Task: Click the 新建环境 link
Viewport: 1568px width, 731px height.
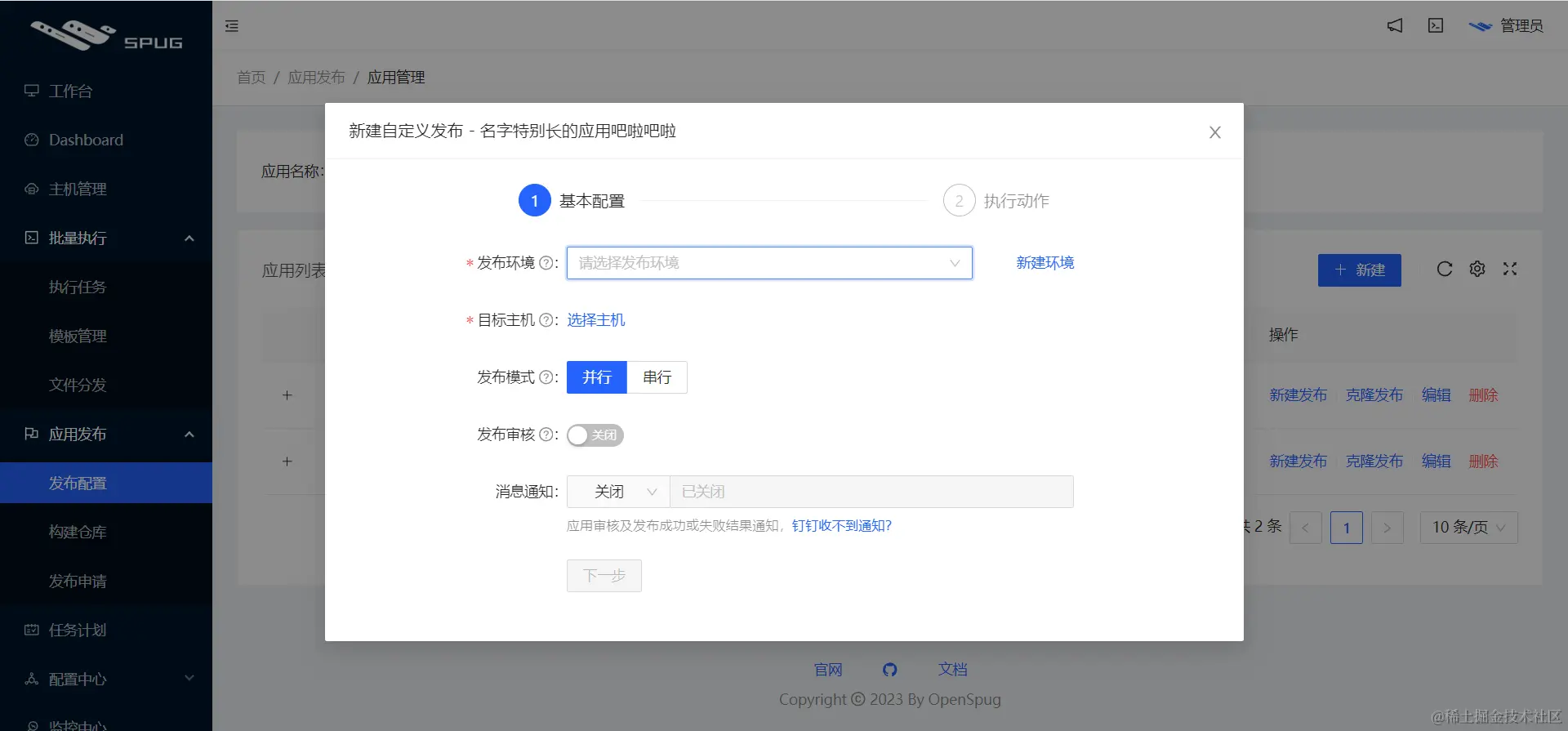Action: (x=1045, y=263)
